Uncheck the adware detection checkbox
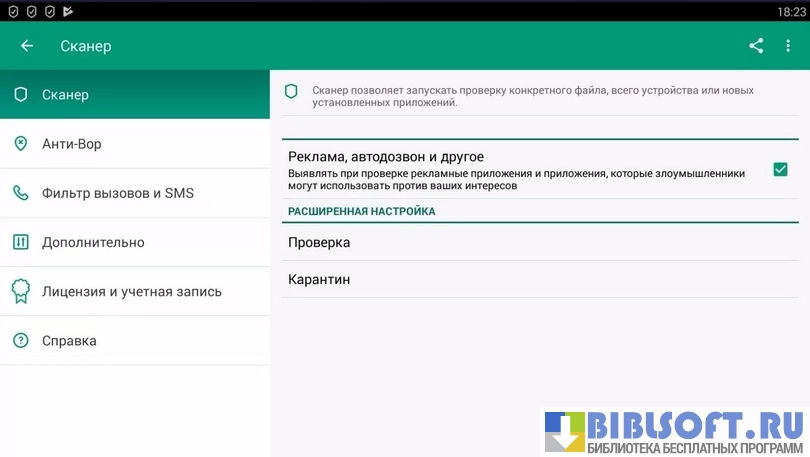The width and height of the screenshot is (810, 457). click(780, 170)
